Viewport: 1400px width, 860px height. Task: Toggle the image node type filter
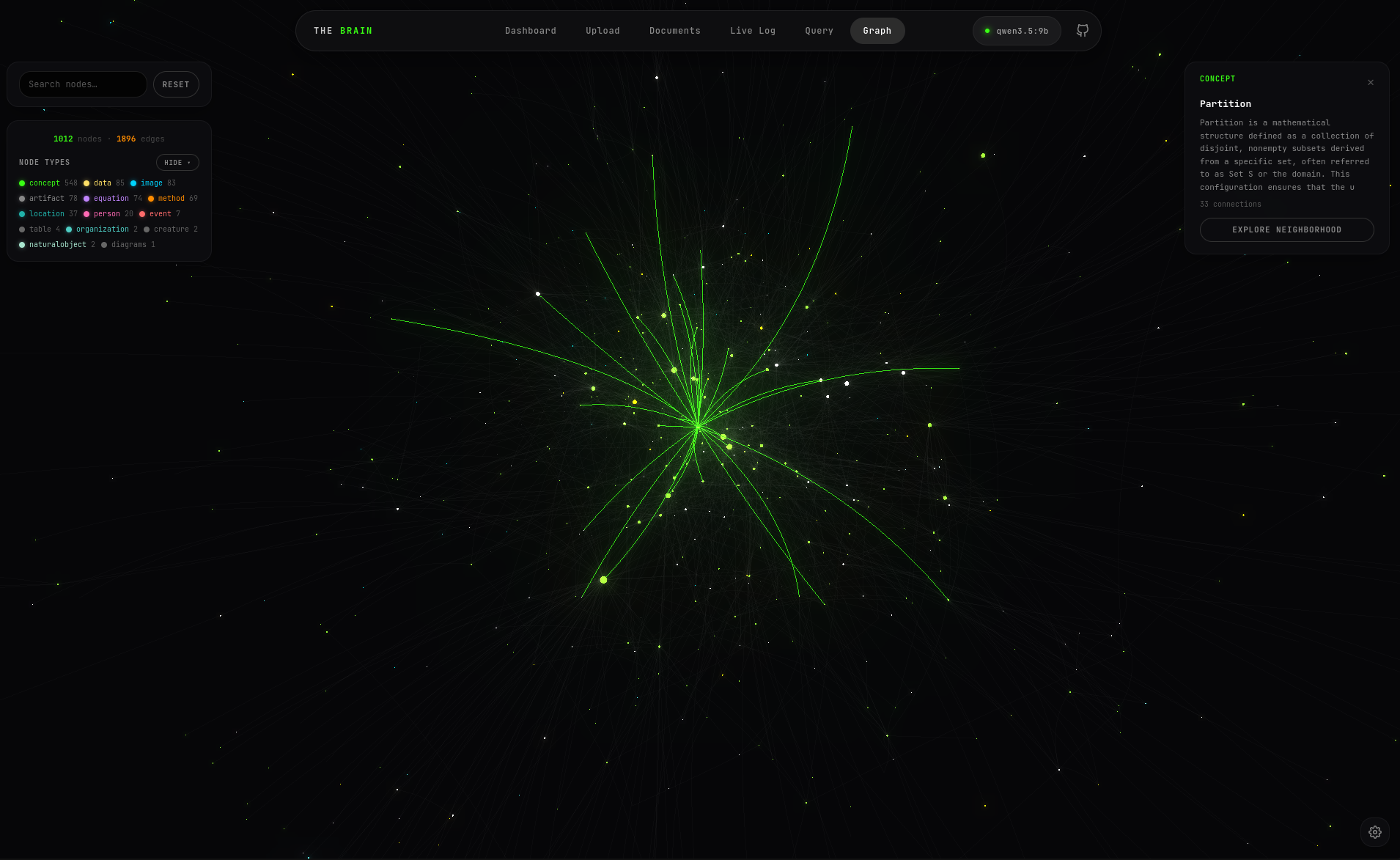(x=151, y=183)
